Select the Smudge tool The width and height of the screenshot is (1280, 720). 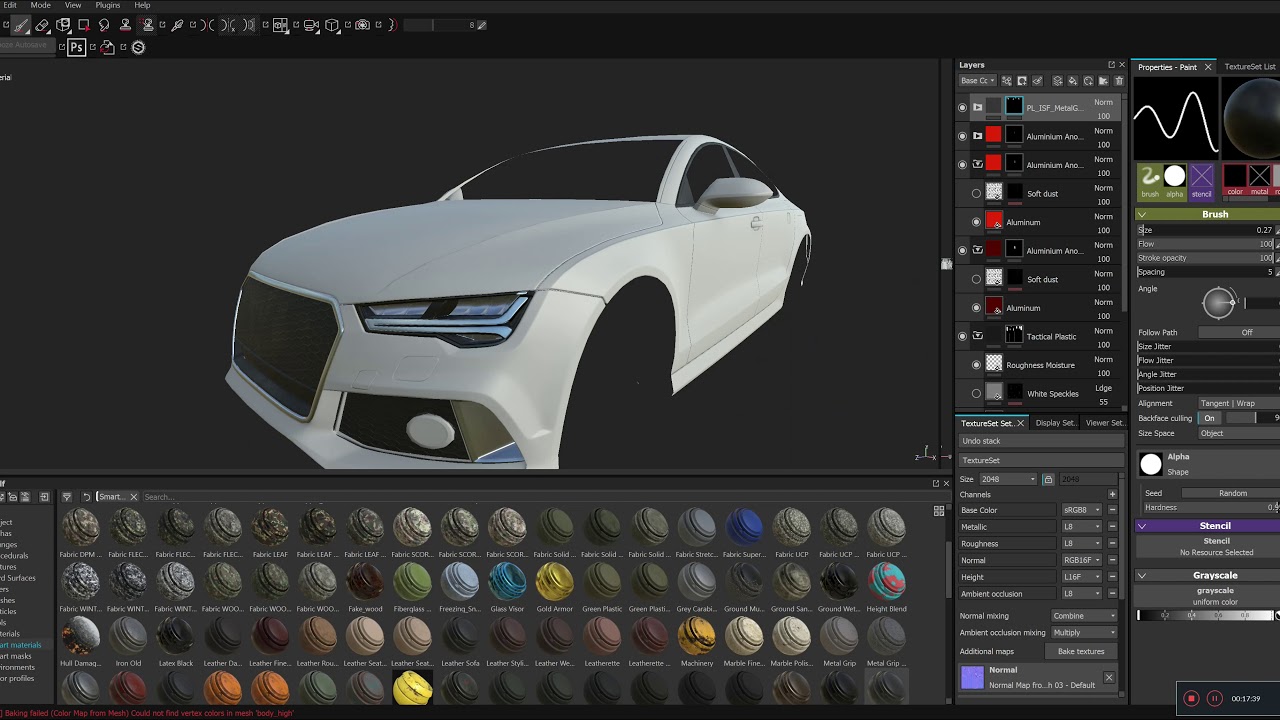[x=104, y=25]
